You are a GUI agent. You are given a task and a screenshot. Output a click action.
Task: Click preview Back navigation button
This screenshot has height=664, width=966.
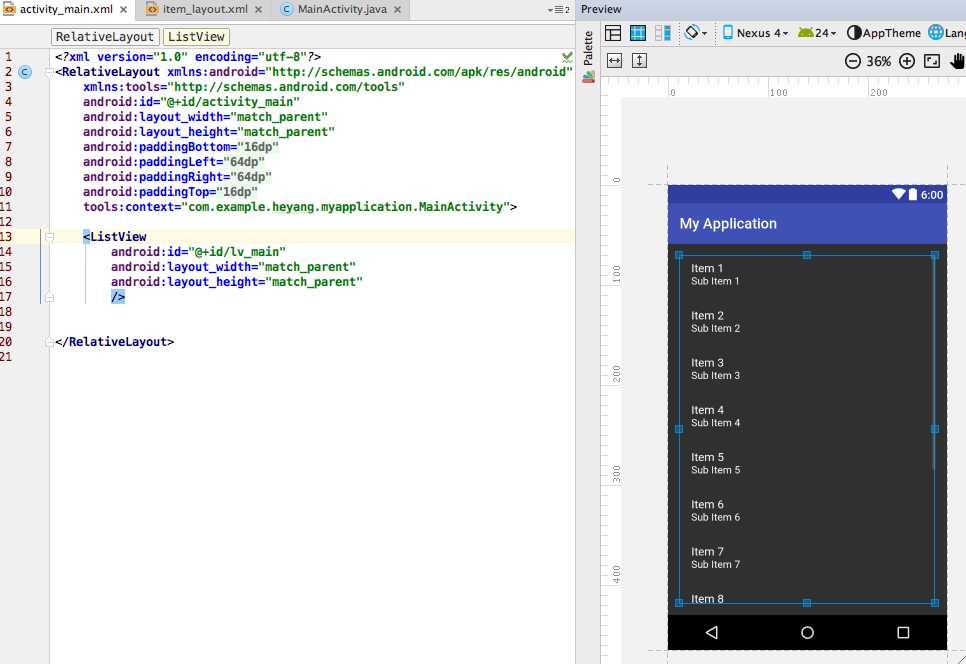pos(712,632)
